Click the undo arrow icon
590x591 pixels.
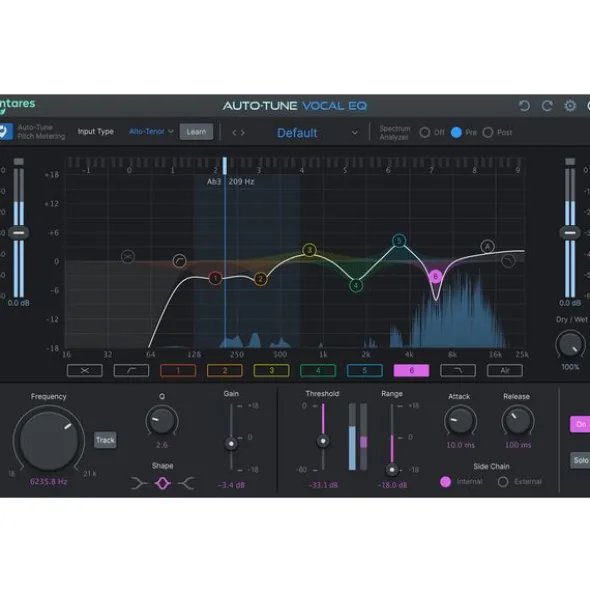524,106
